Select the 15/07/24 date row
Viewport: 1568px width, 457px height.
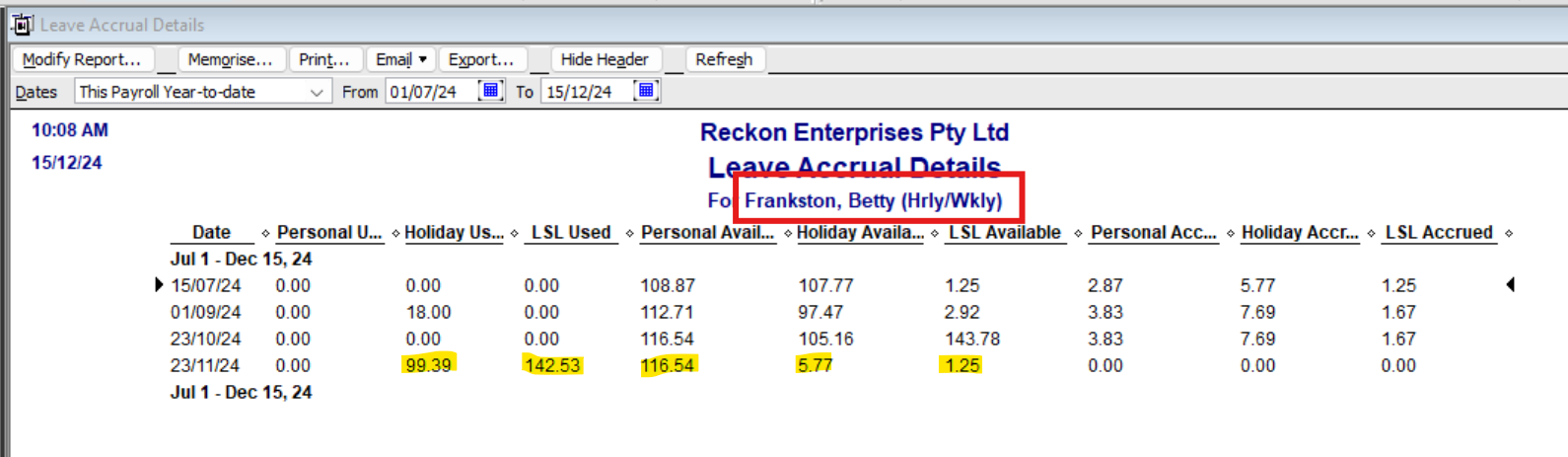coord(205,285)
